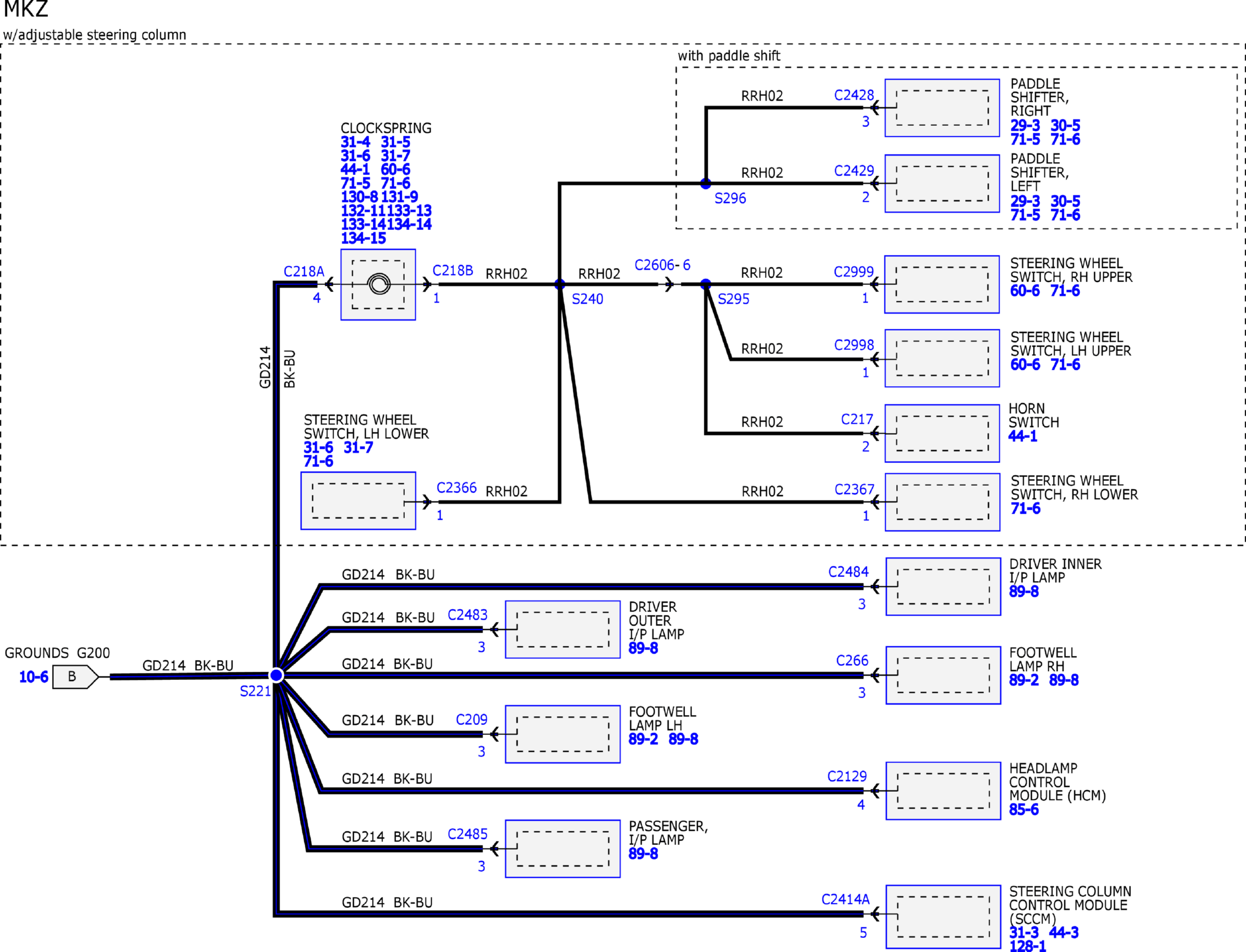Click the S221 splice node
The height and width of the screenshot is (952, 1246).
276,675
